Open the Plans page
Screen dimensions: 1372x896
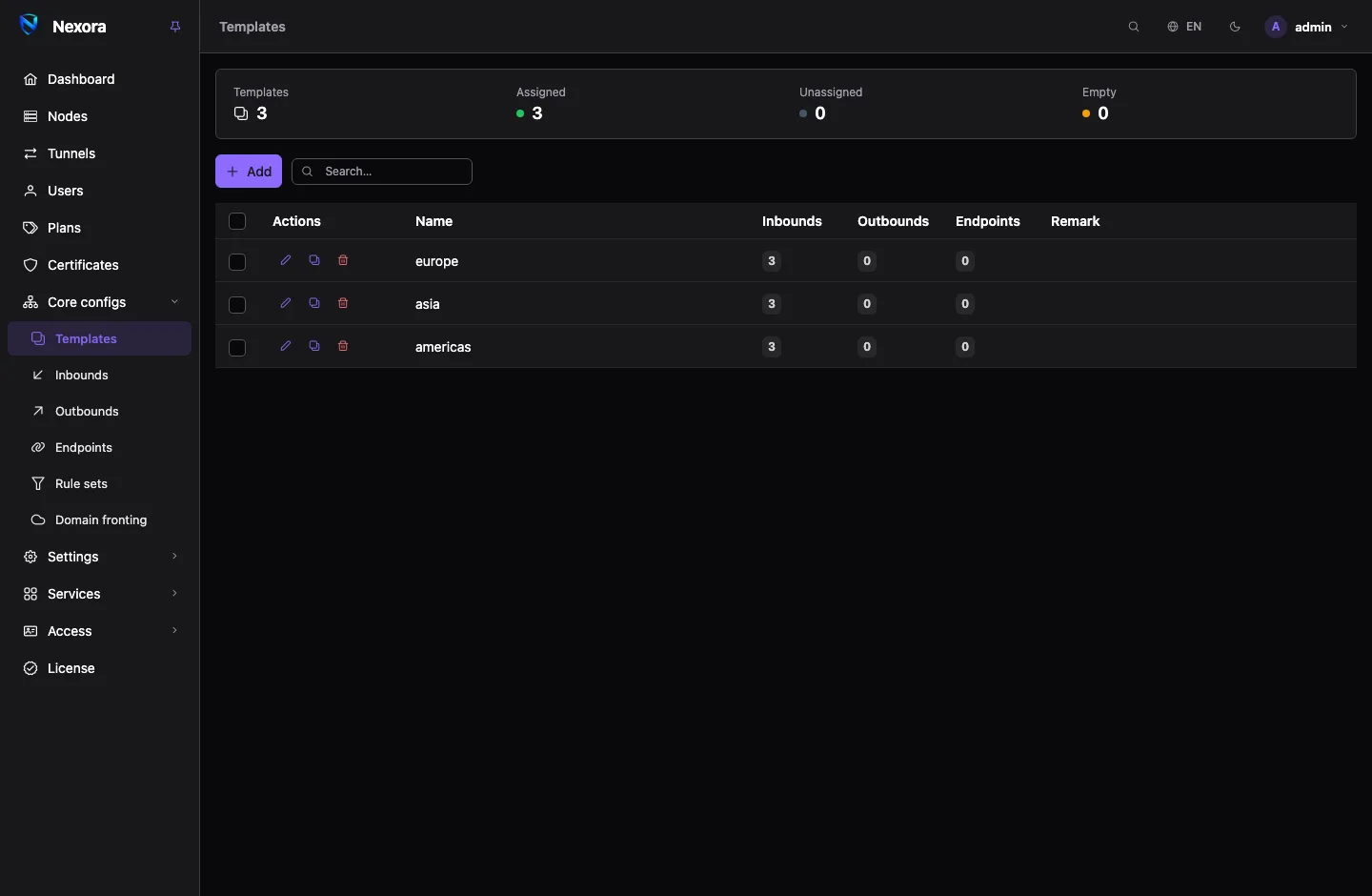point(100,228)
